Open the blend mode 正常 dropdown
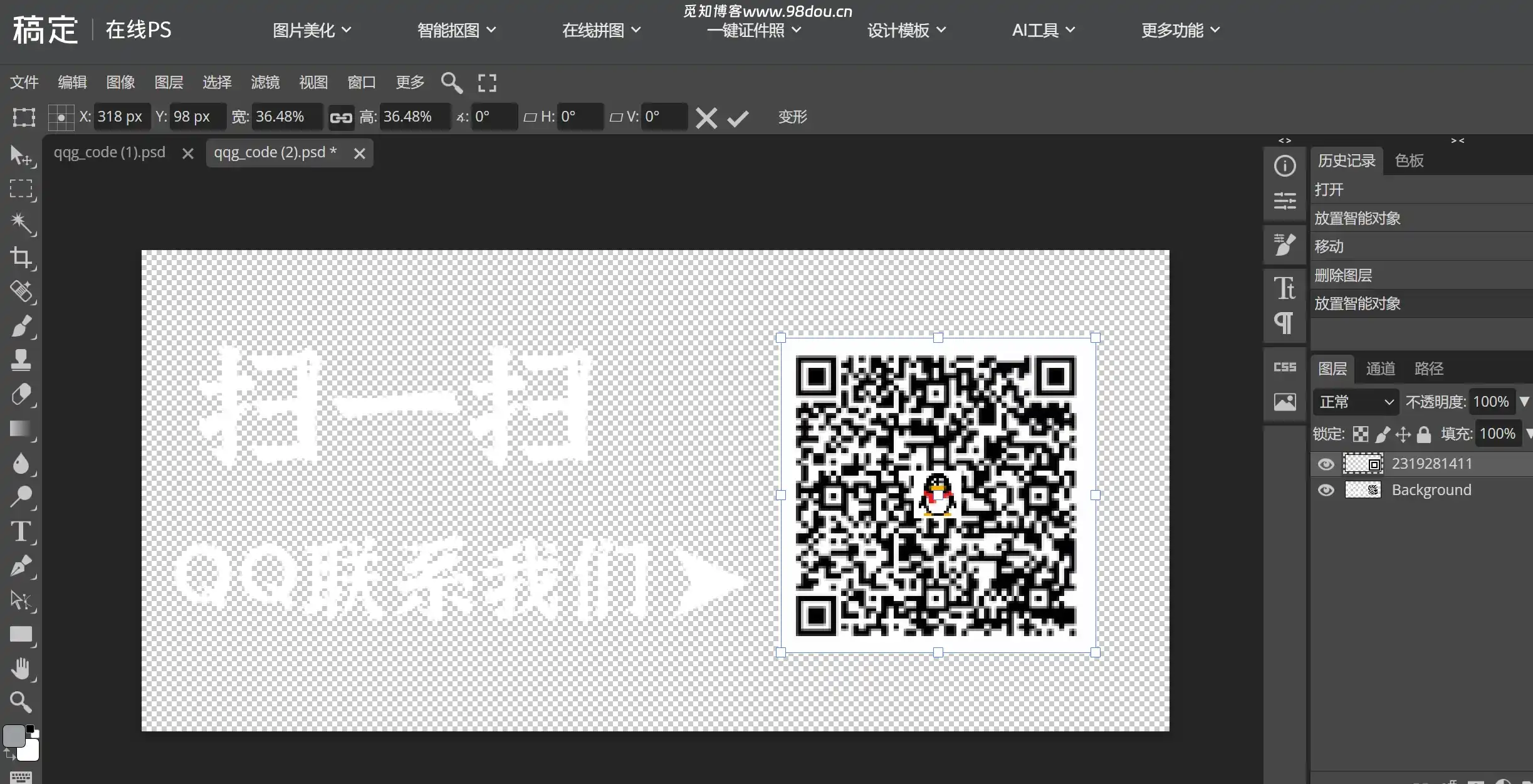 point(1356,402)
